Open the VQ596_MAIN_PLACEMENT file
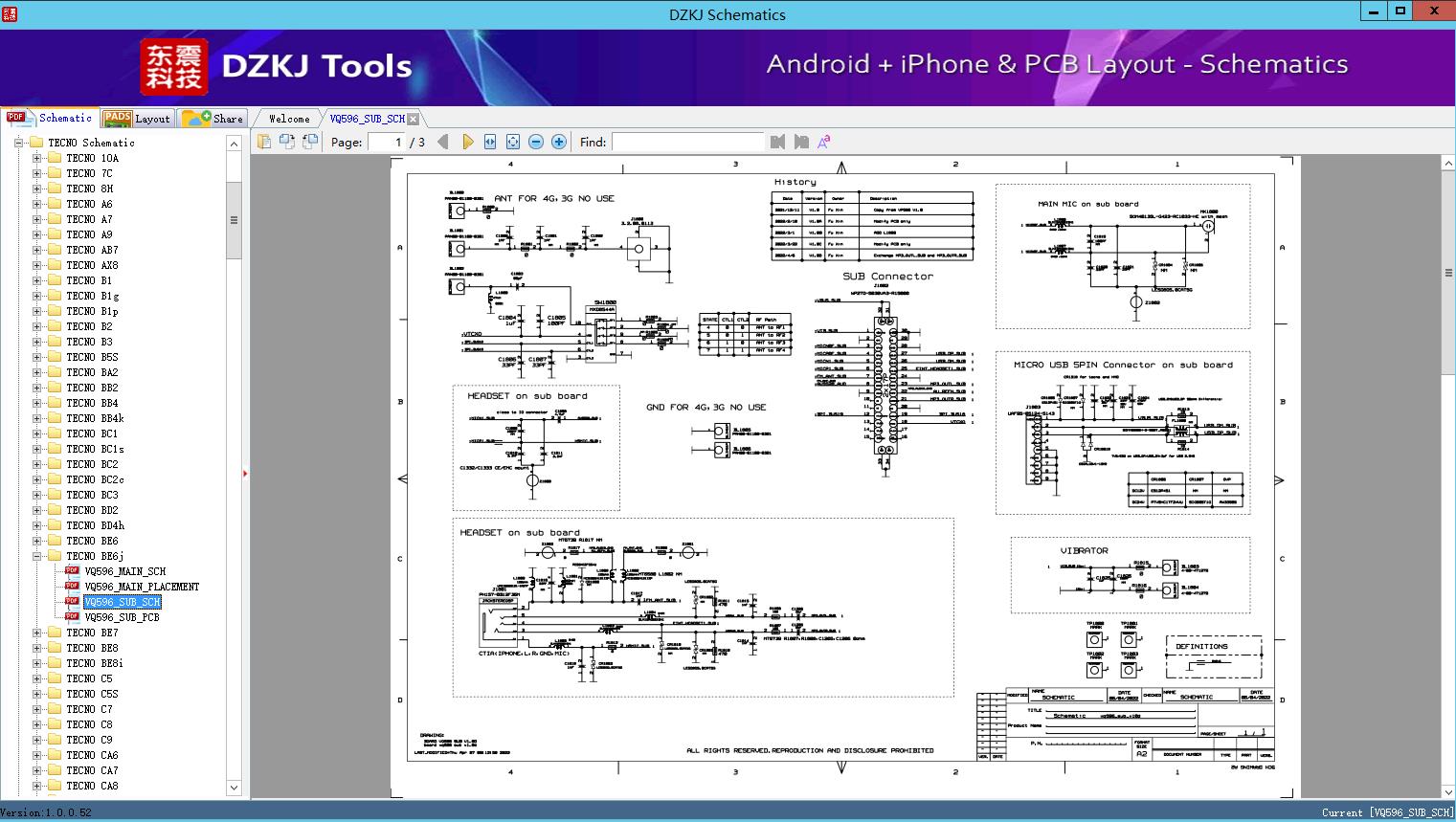 (x=142, y=587)
